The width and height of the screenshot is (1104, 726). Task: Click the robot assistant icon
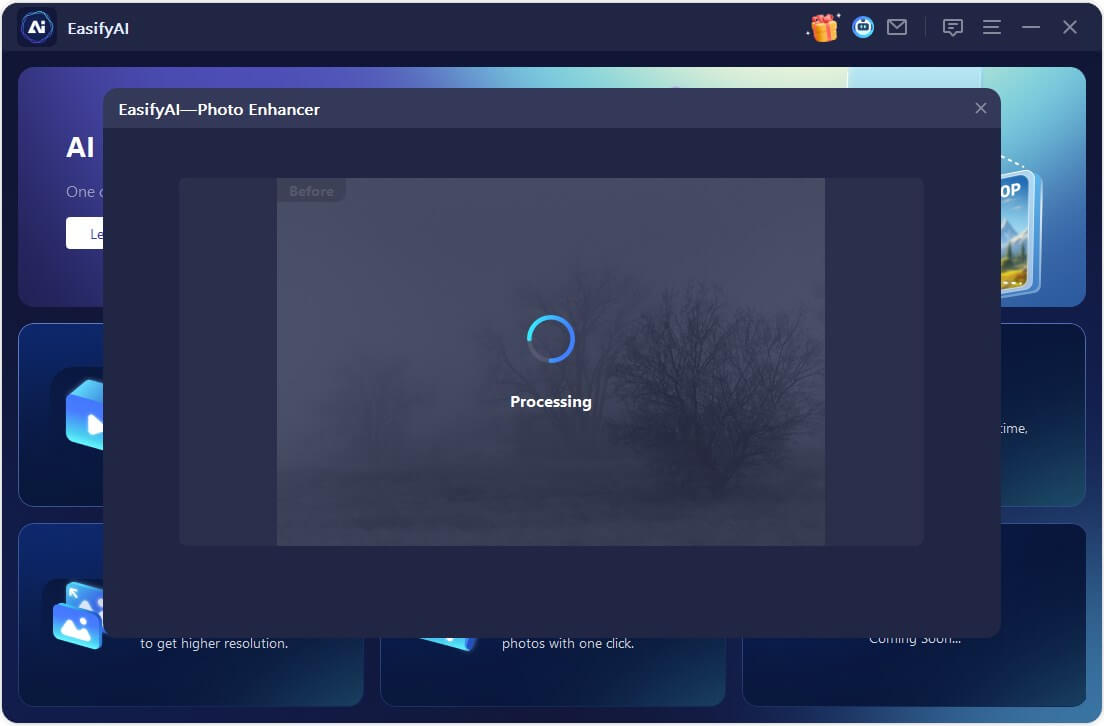pos(862,27)
